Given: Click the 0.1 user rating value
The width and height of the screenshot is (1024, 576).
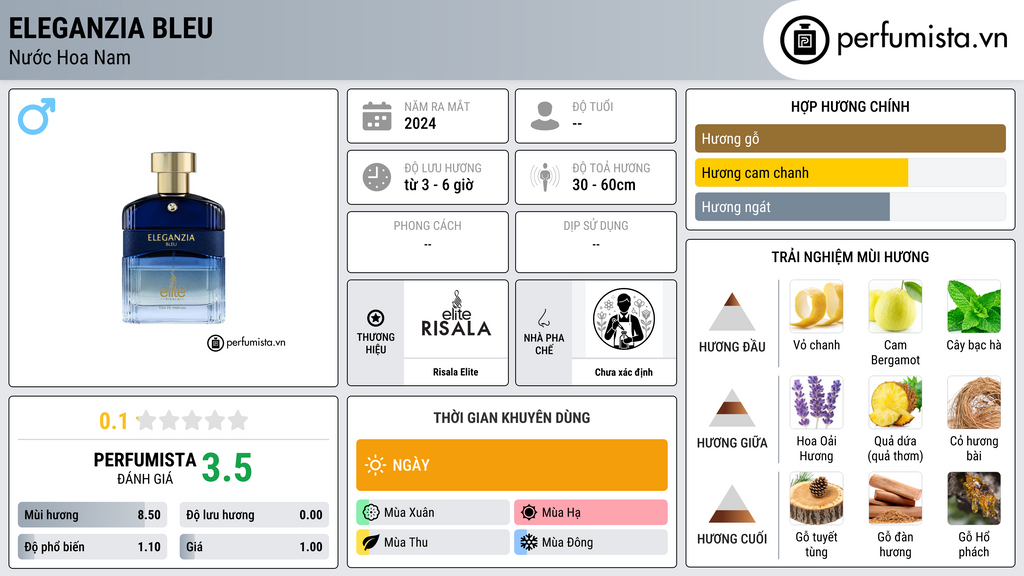Looking at the screenshot, I should tap(114, 421).
